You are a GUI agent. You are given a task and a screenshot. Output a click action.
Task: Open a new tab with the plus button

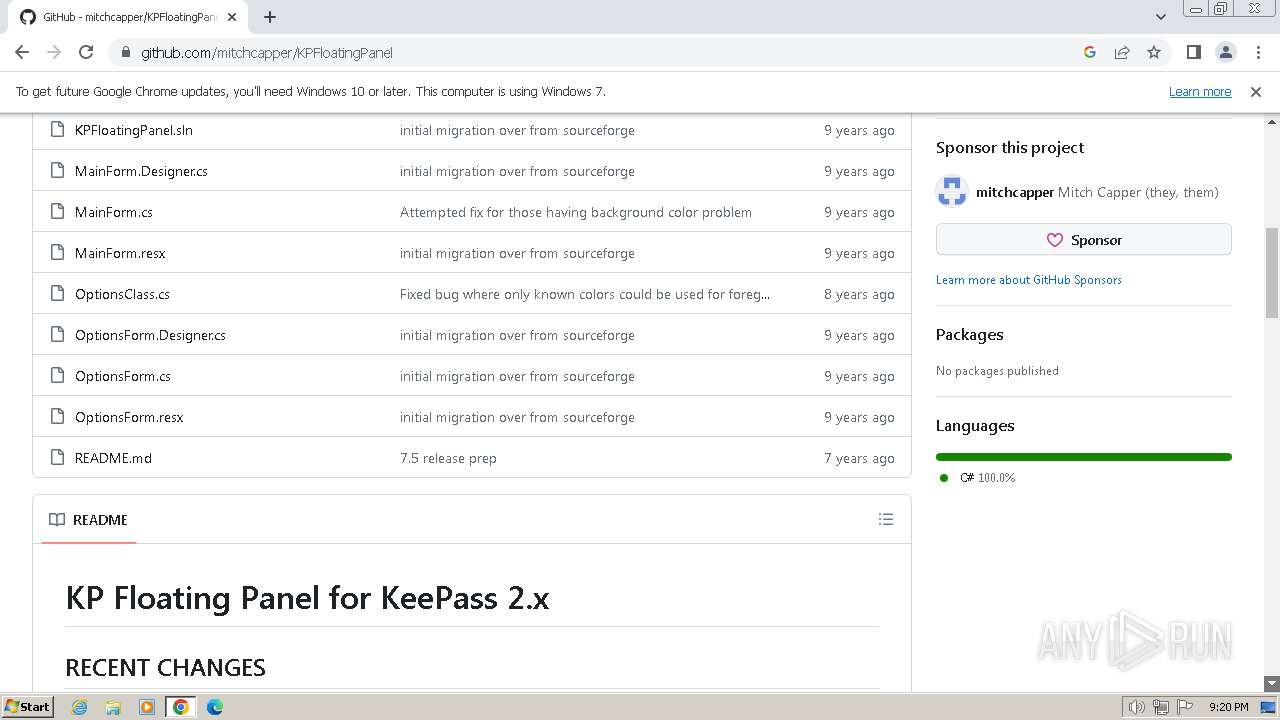click(270, 17)
